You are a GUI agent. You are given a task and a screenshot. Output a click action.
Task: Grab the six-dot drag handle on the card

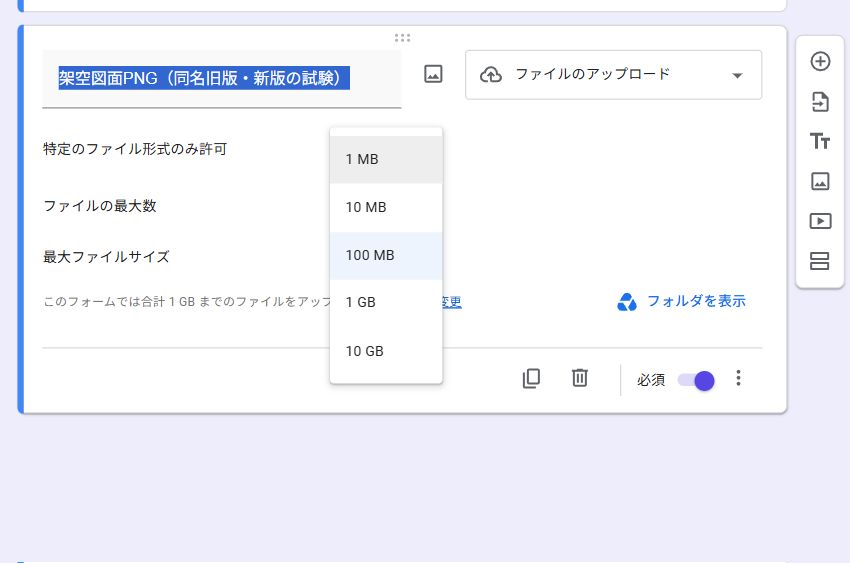402,37
